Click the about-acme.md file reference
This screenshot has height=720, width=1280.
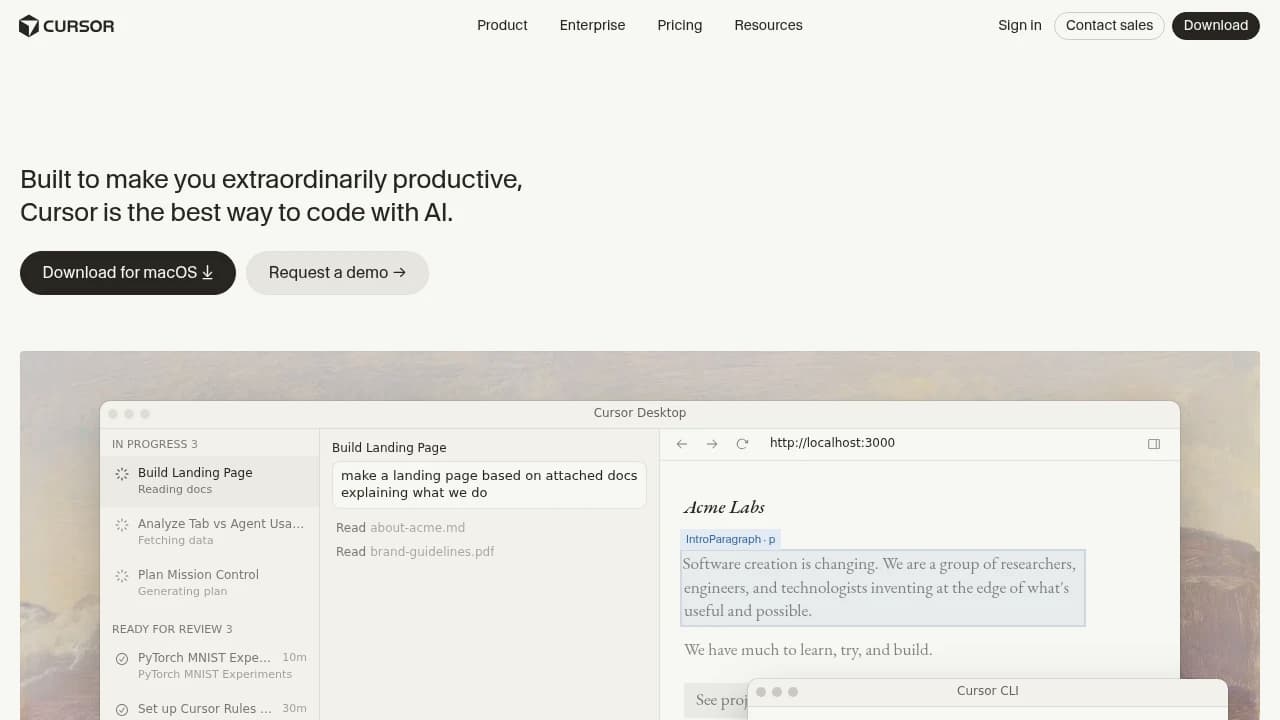point(418,528)
